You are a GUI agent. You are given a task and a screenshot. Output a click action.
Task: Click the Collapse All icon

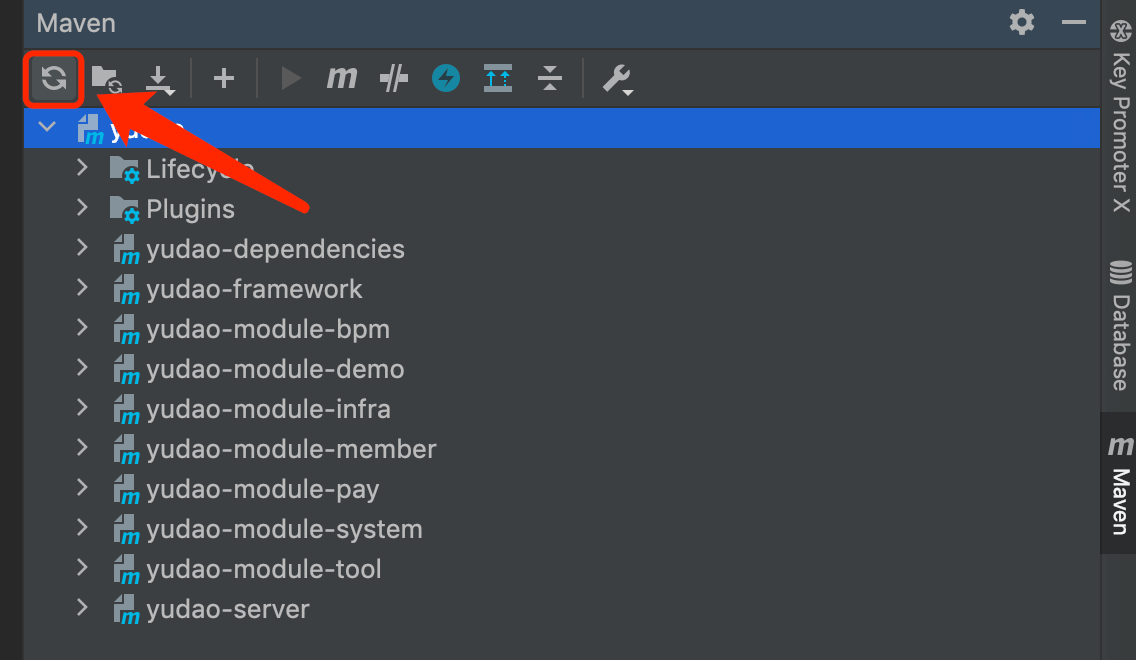[x=550, y=78]
